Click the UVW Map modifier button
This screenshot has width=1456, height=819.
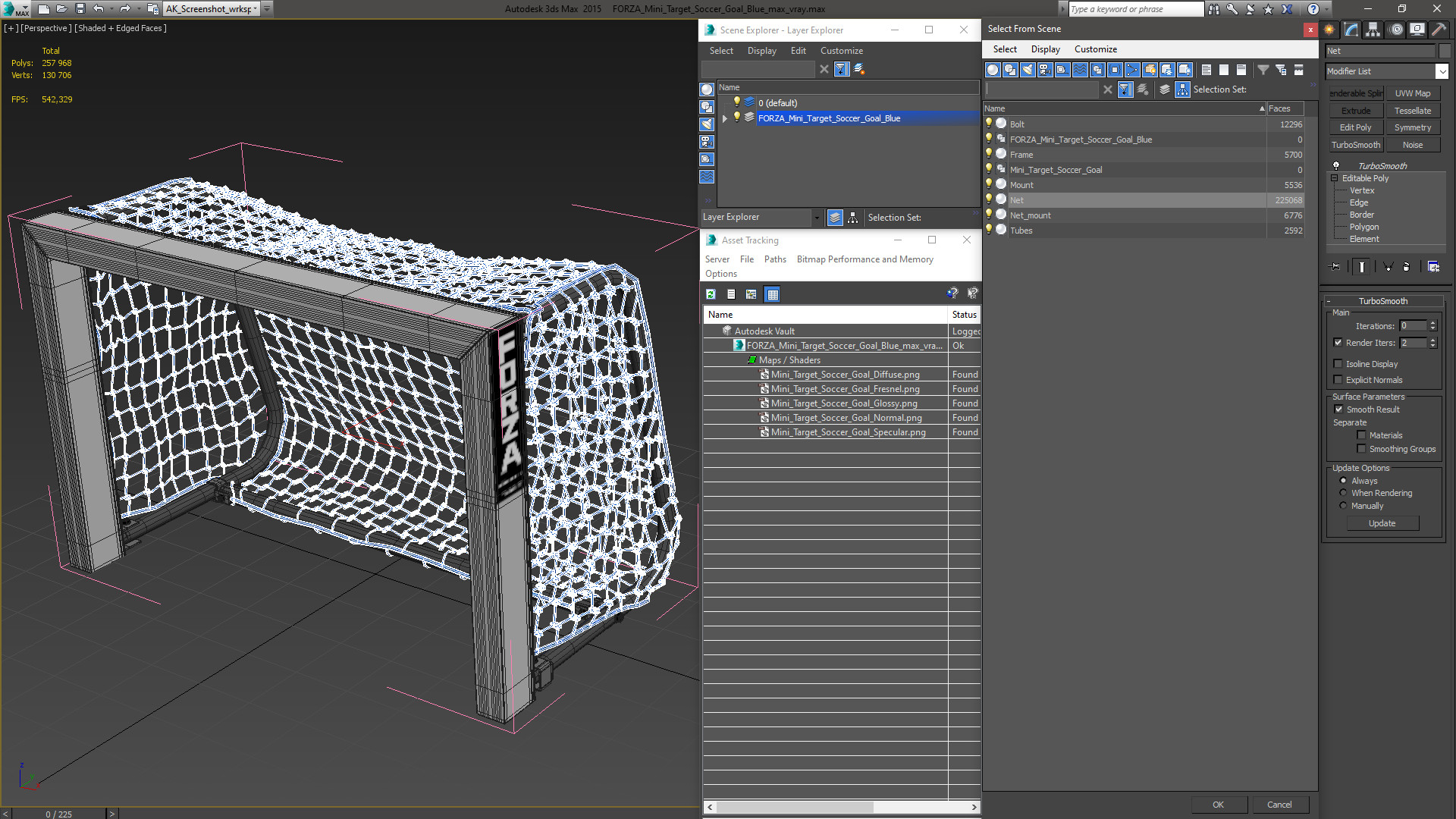1413,93
